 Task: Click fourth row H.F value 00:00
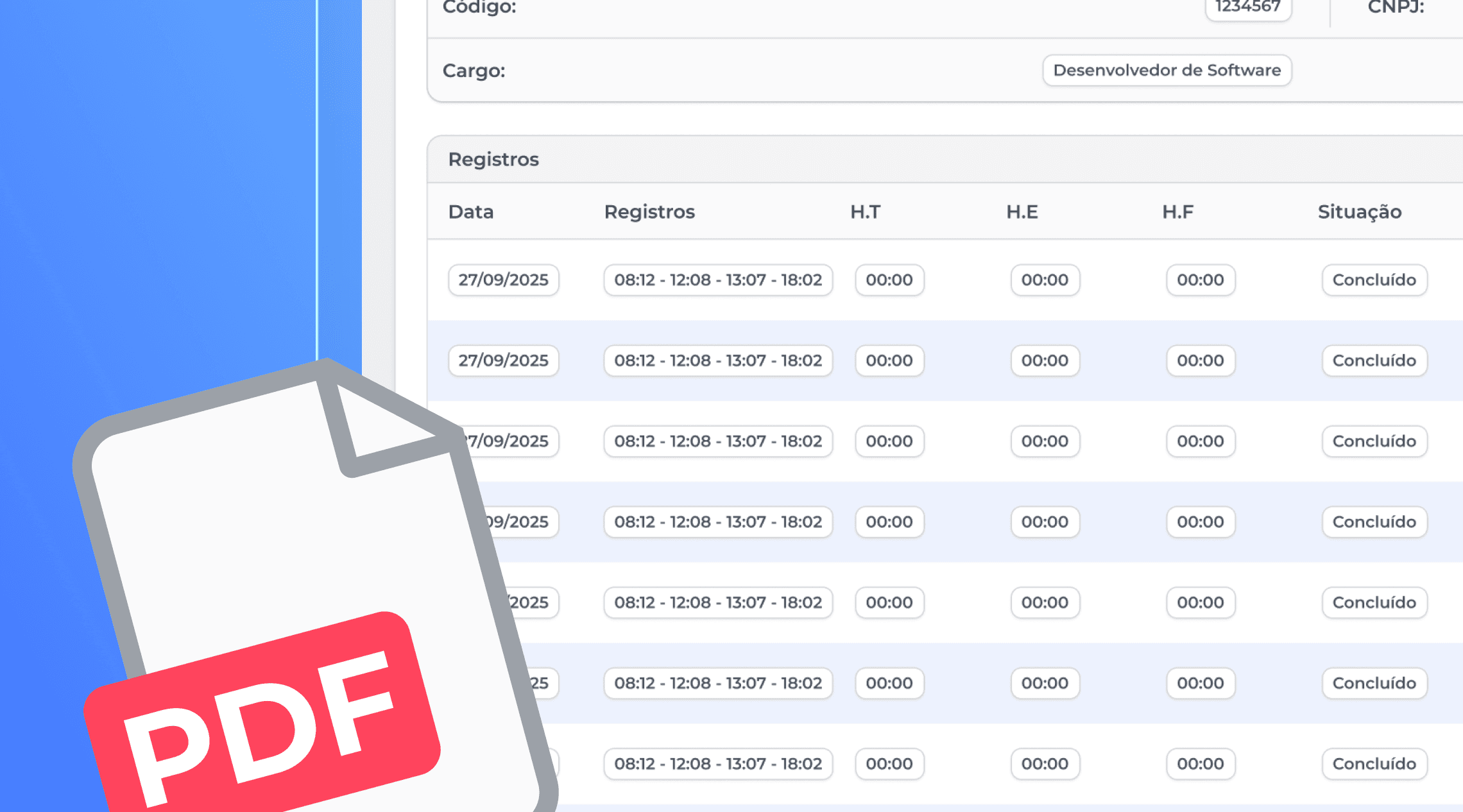coord(1200,522)
